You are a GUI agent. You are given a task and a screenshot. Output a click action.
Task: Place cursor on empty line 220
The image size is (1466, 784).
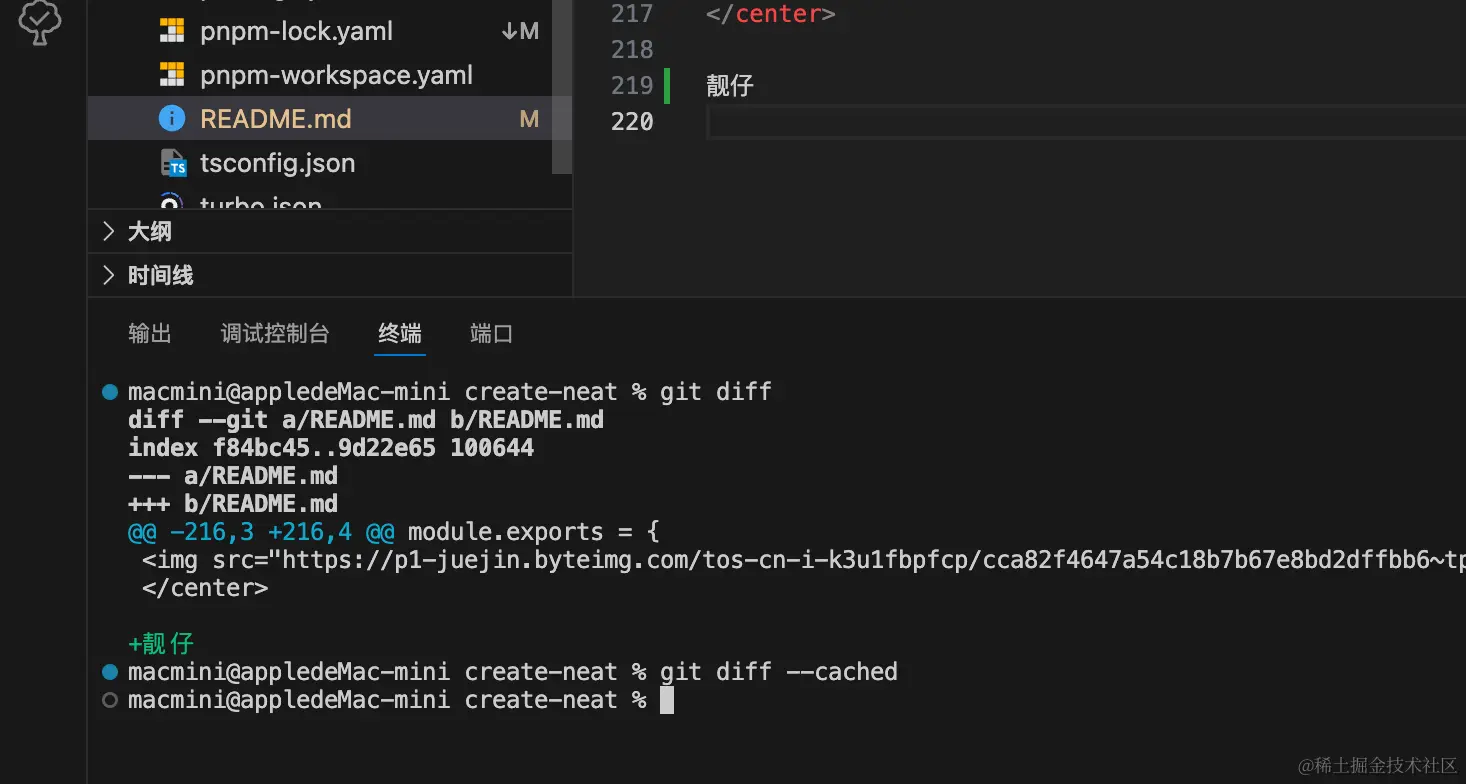coord(1085,122)
